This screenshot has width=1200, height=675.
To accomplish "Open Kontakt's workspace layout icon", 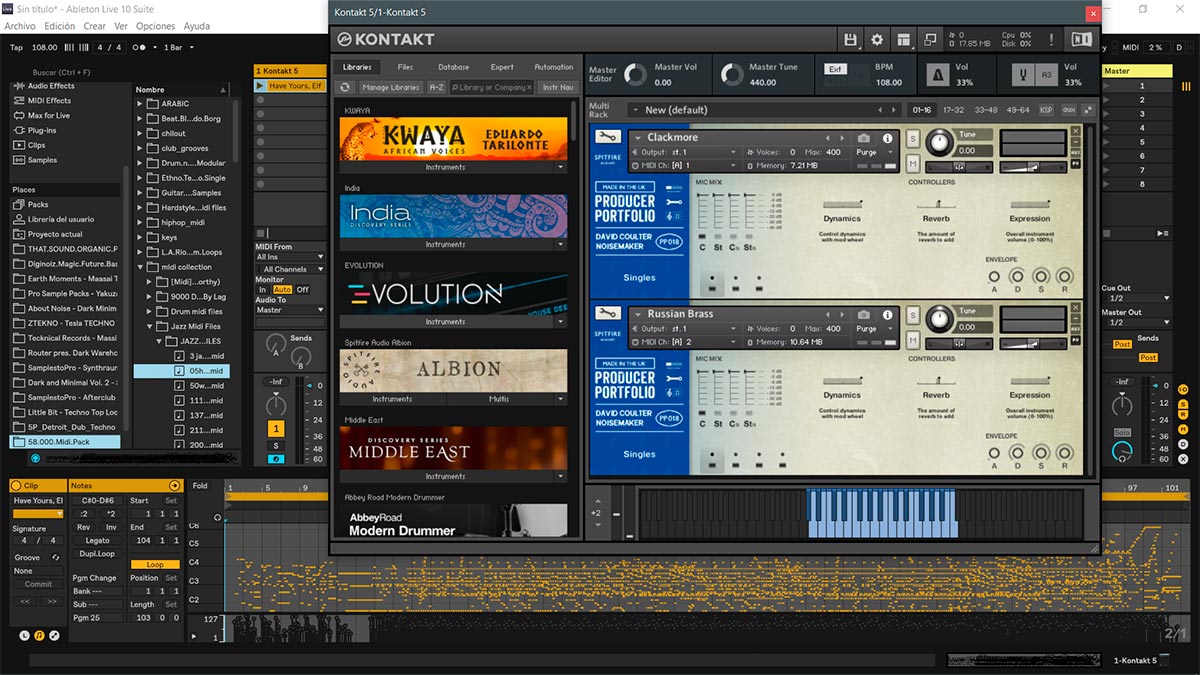I will (904, 39).
